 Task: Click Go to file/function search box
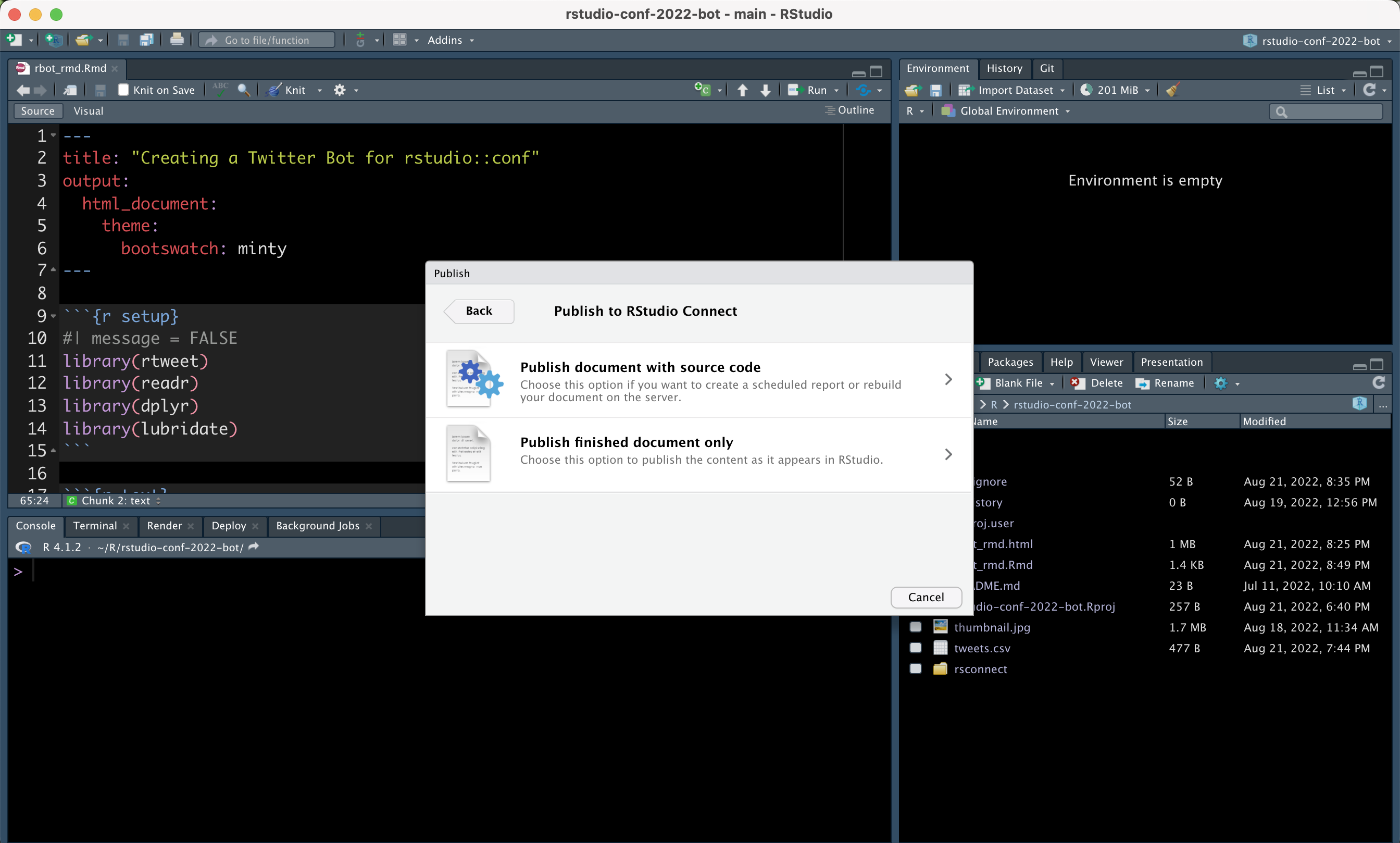tap(267, 40)
